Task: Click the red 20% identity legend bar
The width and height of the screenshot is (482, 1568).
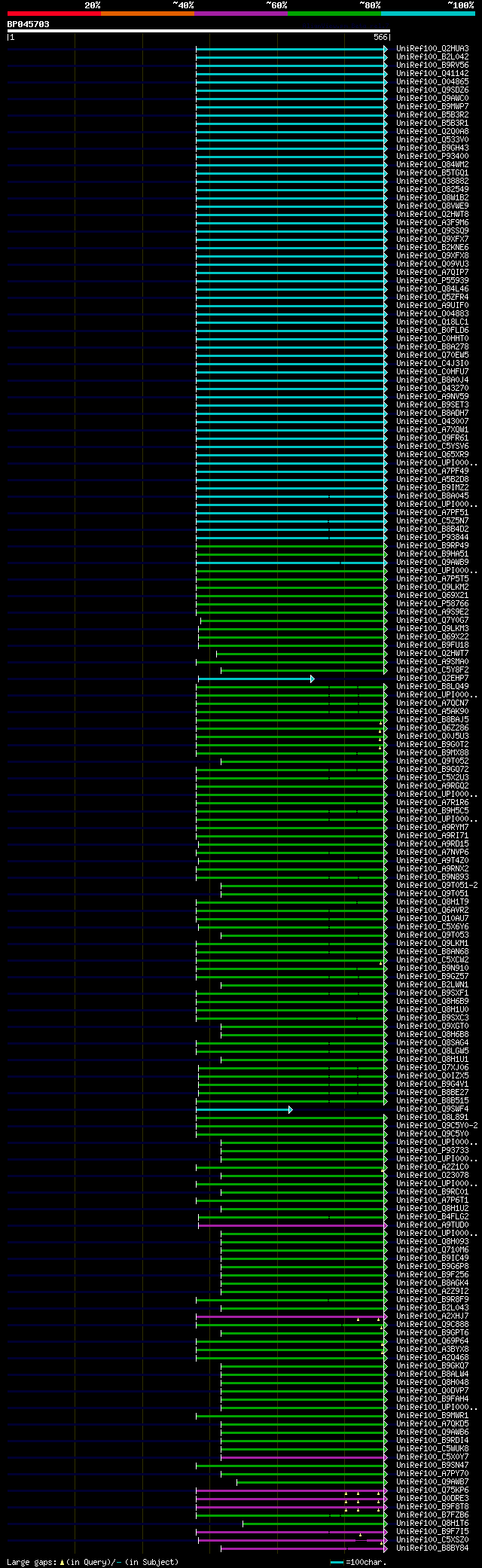Action: pyautogui.click(x=53, y=14)
